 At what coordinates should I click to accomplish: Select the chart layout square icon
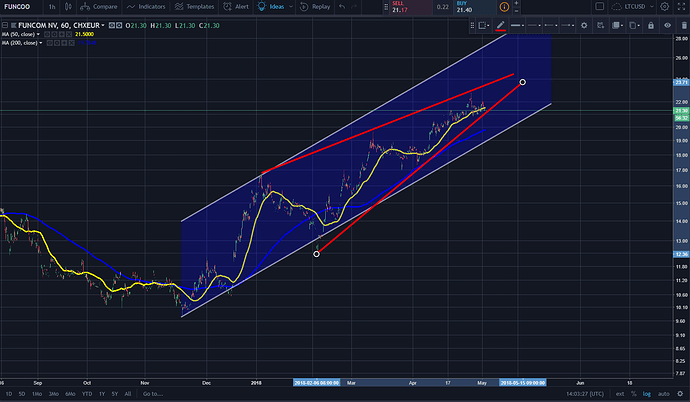pyautogui.click(x=599, y=7)
